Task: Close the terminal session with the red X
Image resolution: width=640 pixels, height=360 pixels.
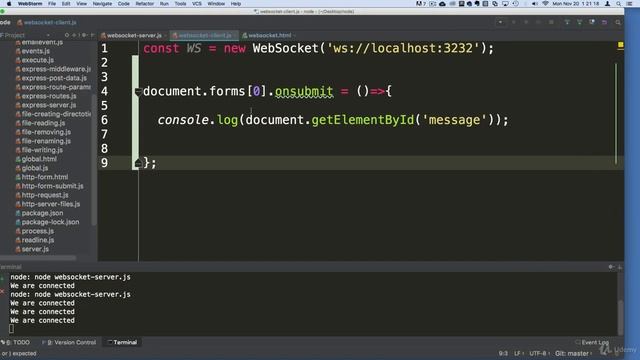Action: [2, 291]
